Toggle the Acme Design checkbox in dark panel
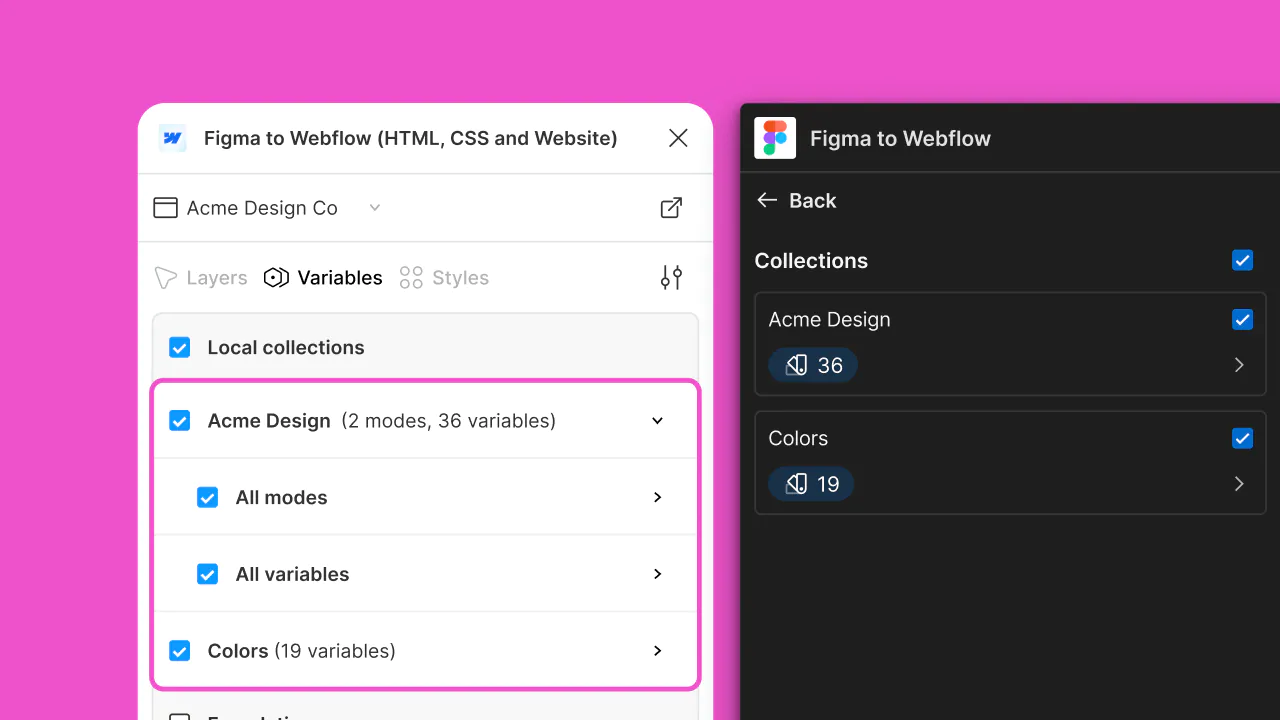This screenshot has height=720, width=1280. (x=1242, y=320)
